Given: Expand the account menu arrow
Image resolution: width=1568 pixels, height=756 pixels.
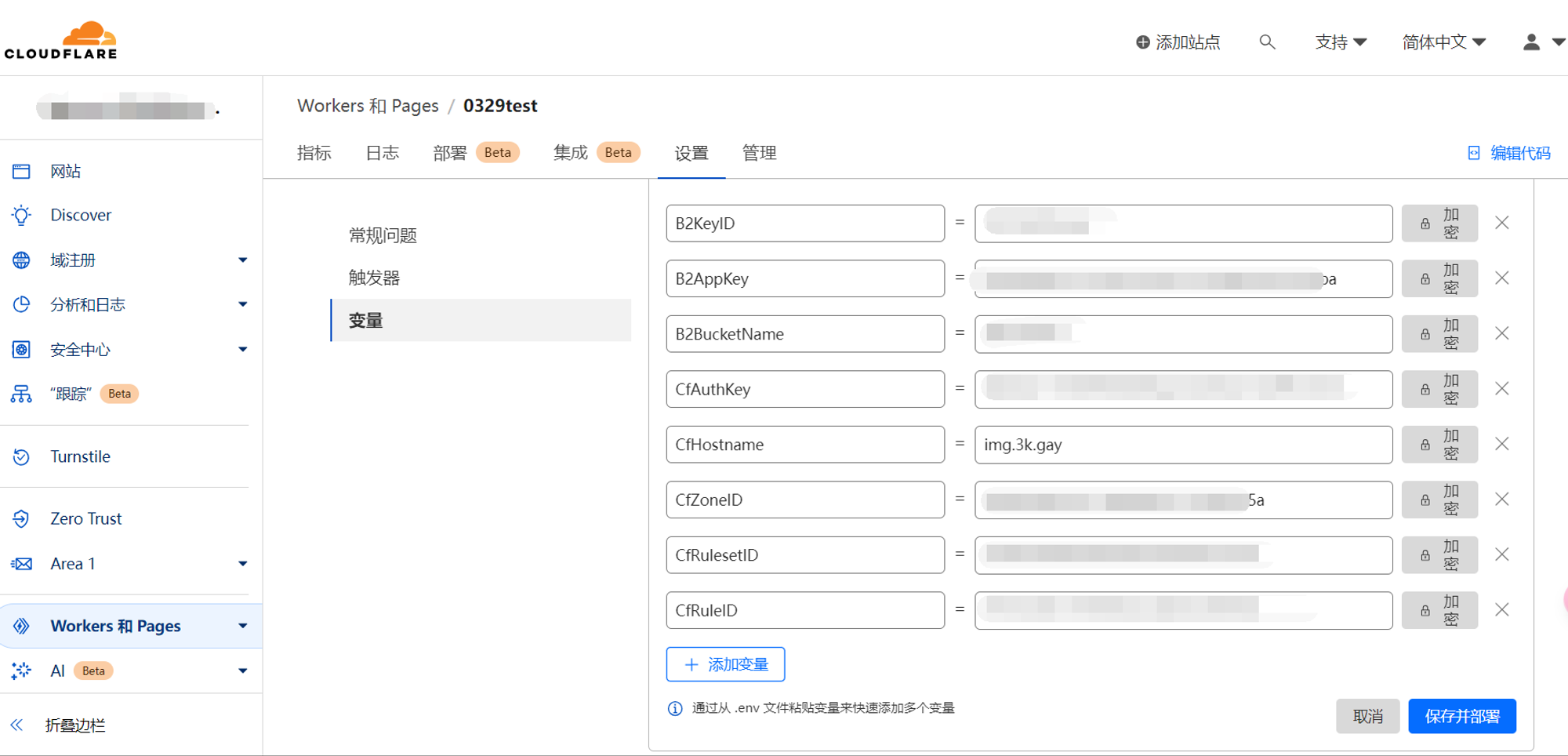Looking at the screenshot, I should tap(1559, 42).
